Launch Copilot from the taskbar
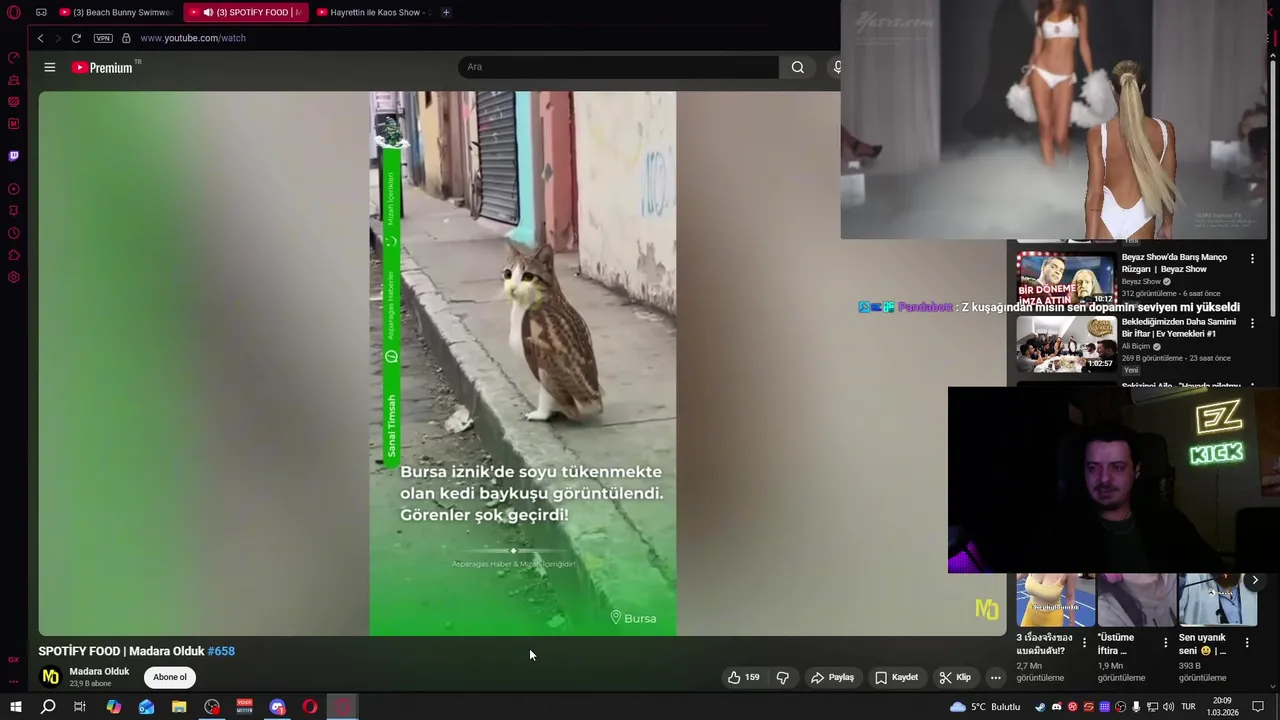This screenshot has height=720, width=1280. pos(113,707)
